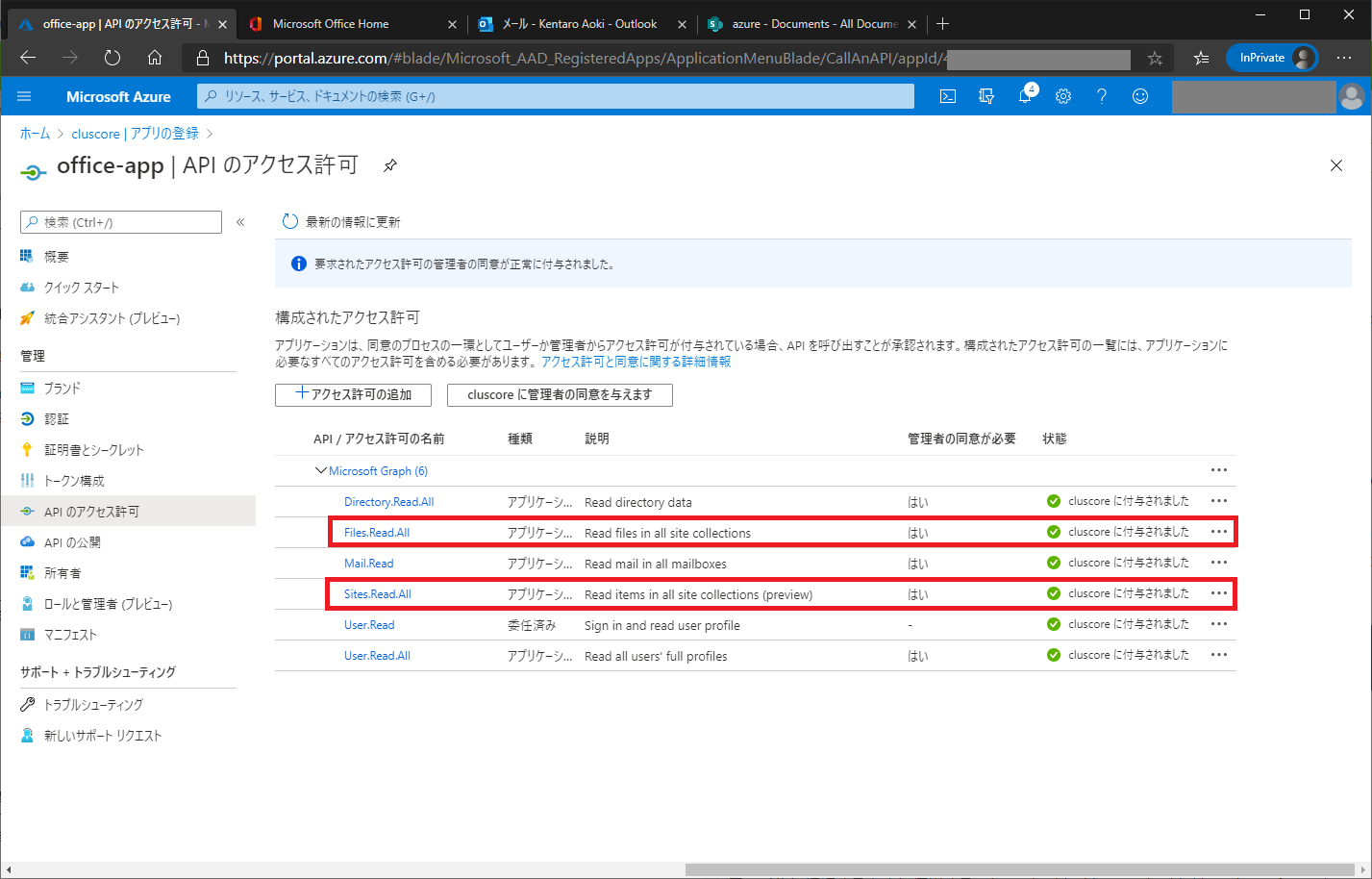Click the InPrivate profile button
This screenshot has height=879, width=1372.
[1271, 58]
